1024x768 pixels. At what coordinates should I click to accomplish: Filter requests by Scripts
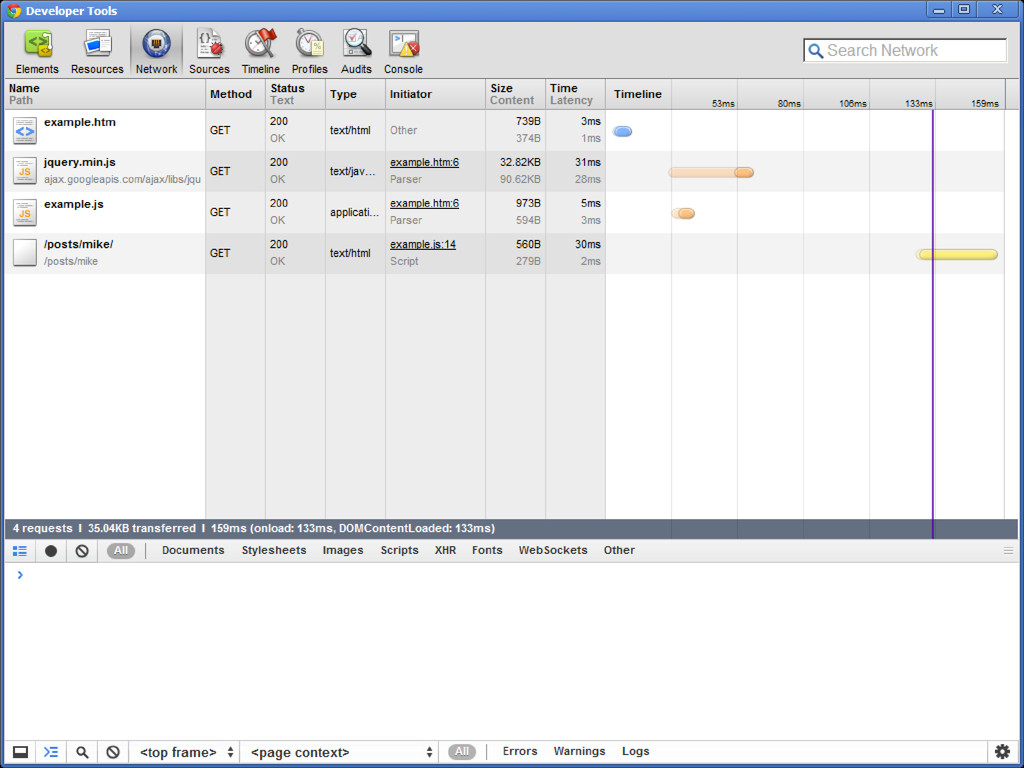click(x=400, y=551)
